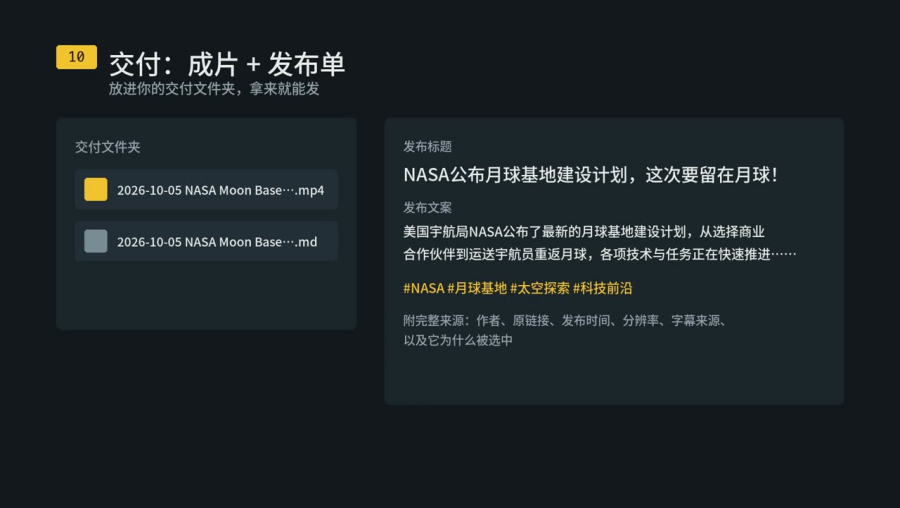Click the #太空探索 hashtag

(540, 288)
